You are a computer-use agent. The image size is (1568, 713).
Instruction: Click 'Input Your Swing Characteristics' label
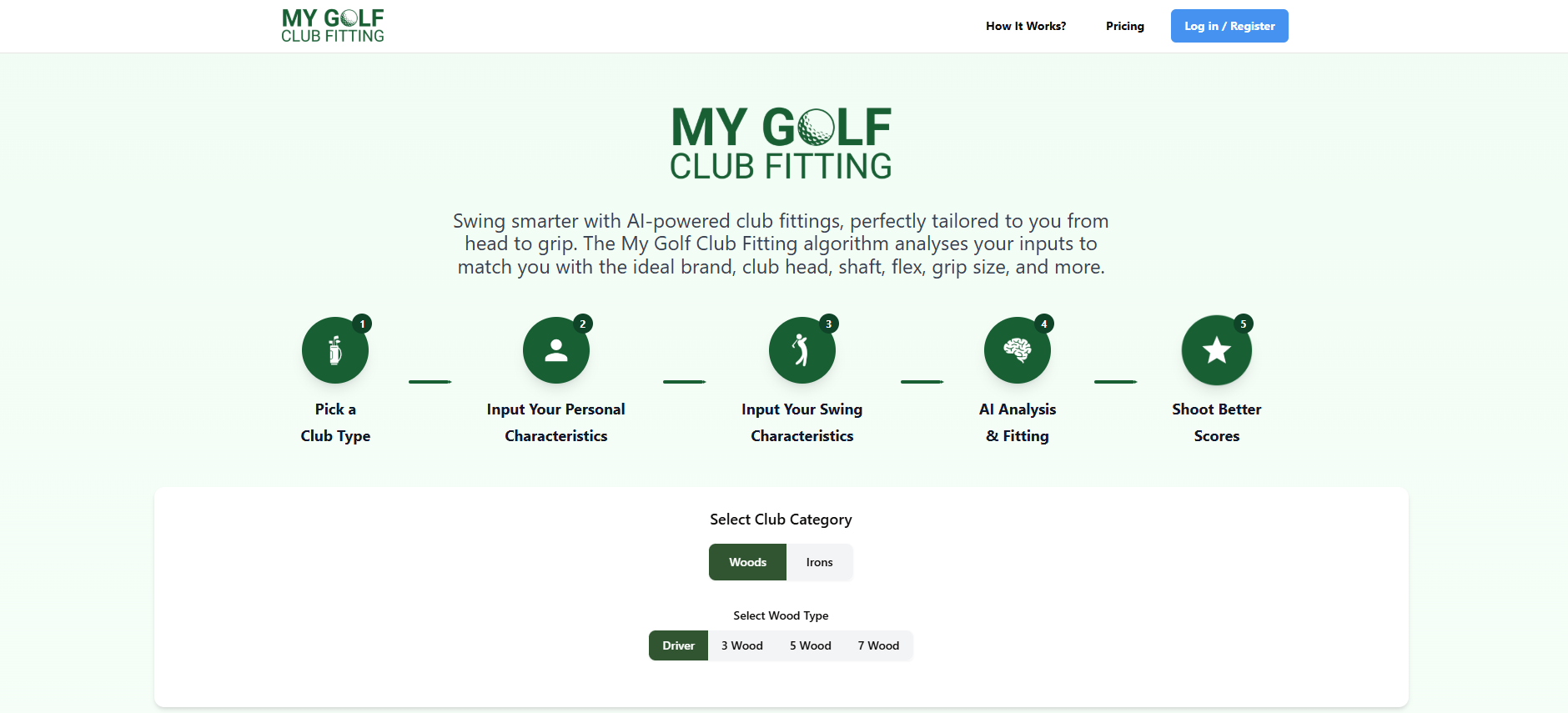point(802,423)
